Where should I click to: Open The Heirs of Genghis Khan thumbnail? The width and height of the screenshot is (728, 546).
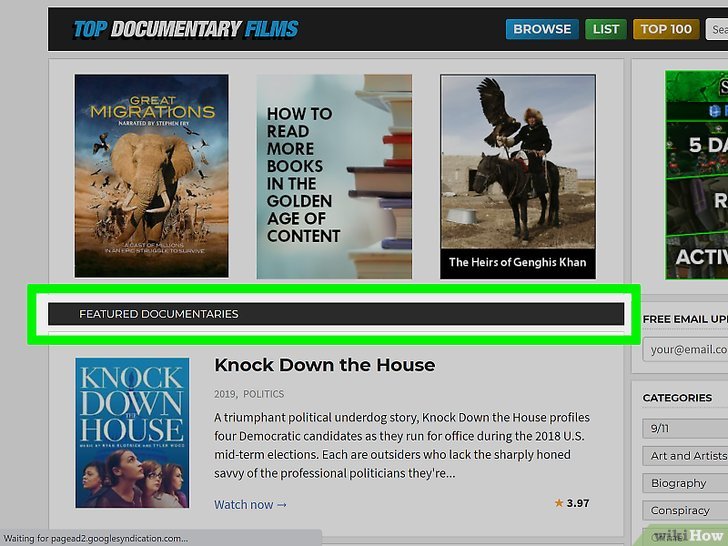pyautogui.click(x=518, y=176)
